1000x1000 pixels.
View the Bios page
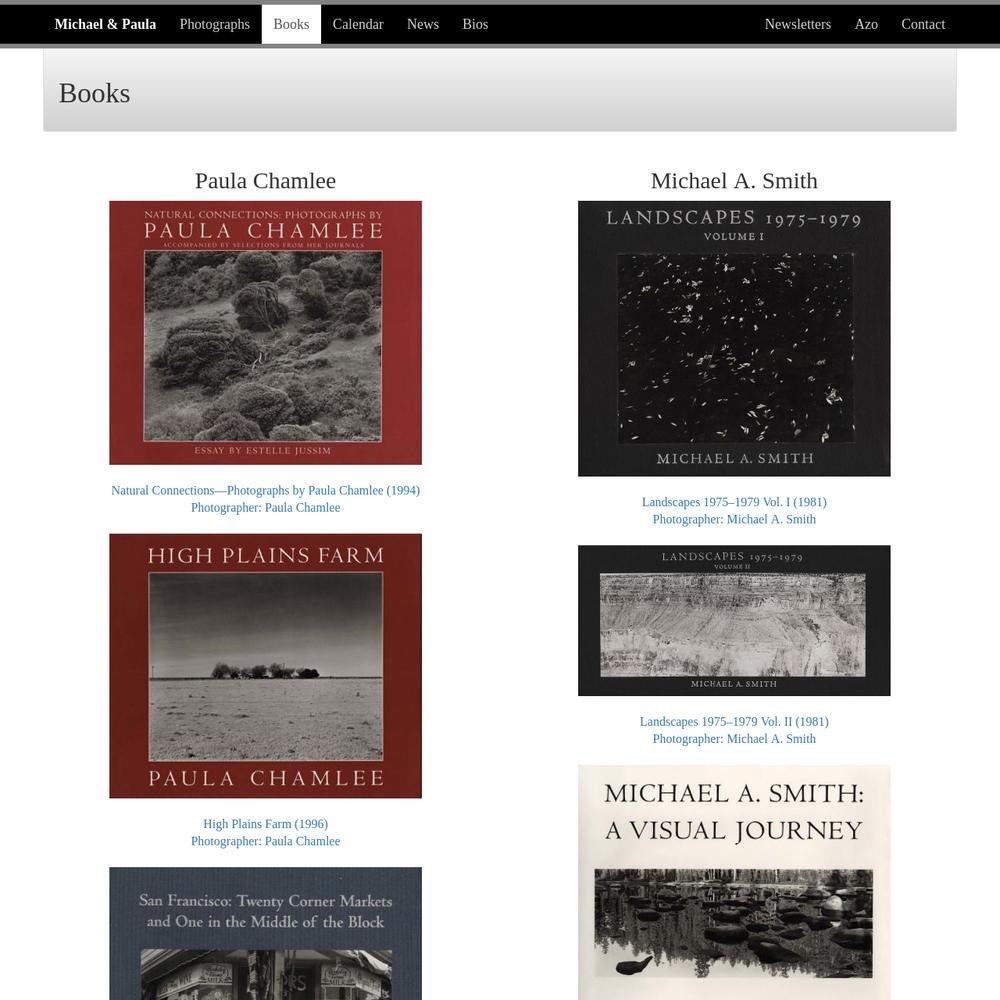pyautogui.click(x=475, y=24)
